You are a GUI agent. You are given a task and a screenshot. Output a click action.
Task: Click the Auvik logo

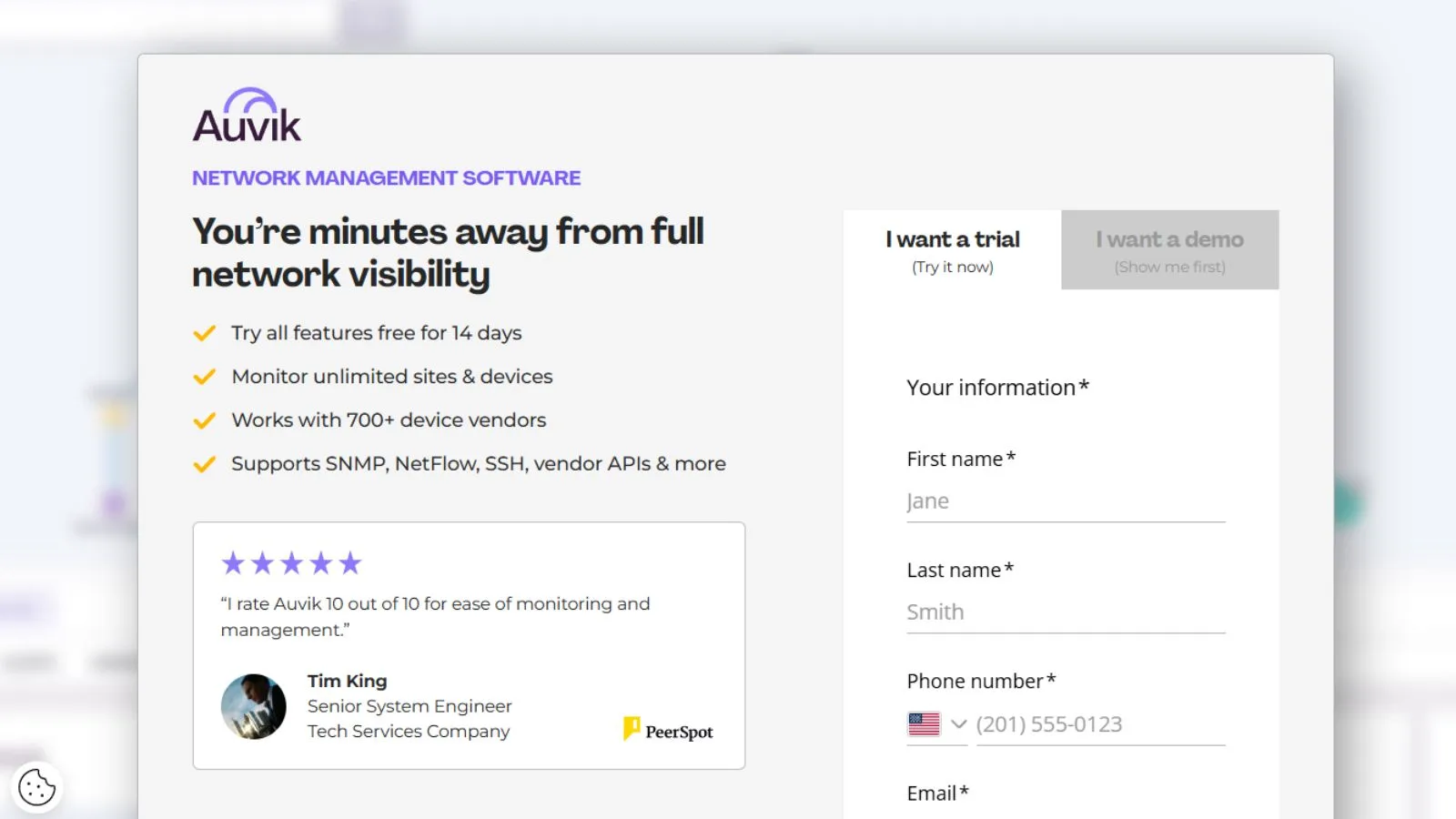pos(247,116)
